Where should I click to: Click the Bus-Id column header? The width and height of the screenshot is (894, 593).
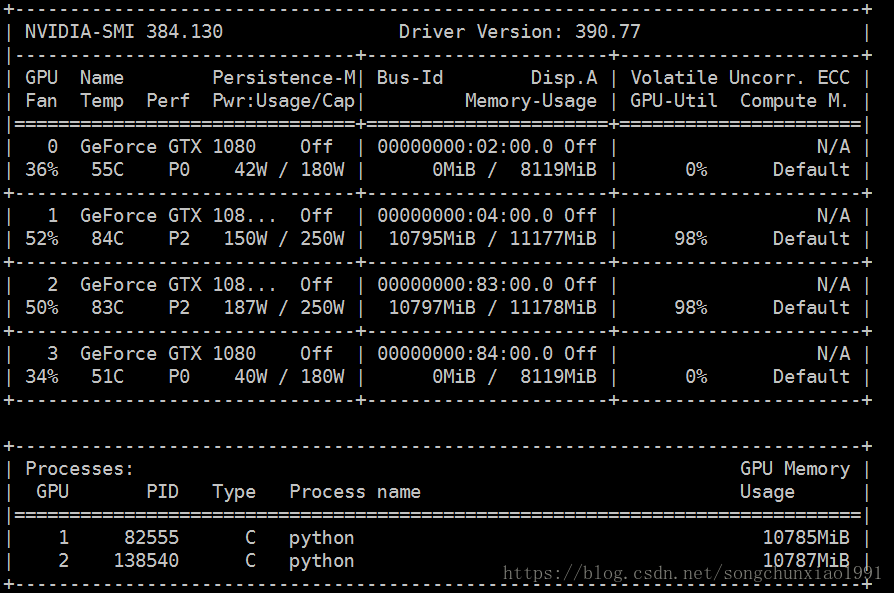[410, 78]
